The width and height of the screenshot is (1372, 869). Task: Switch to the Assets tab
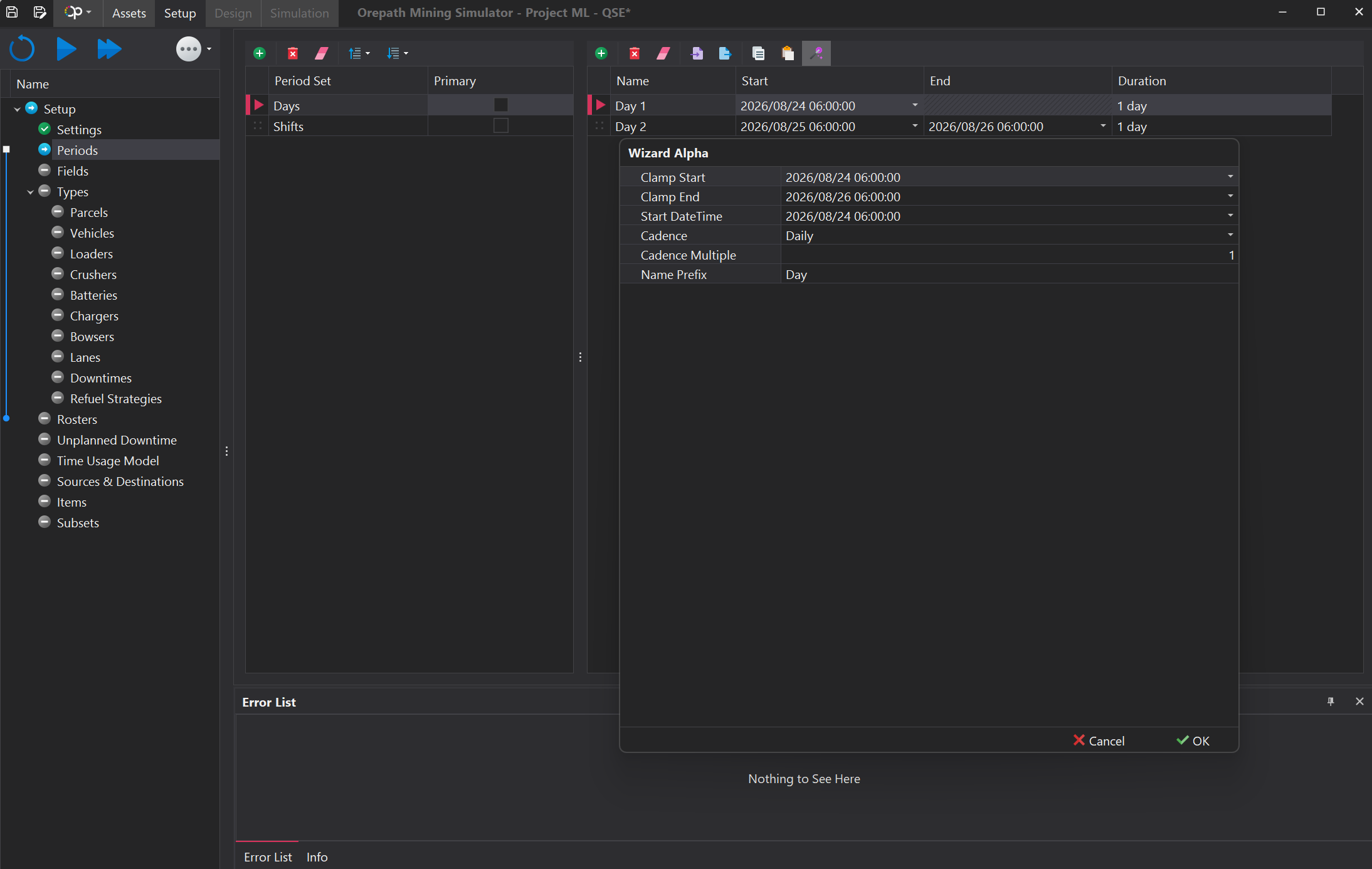[x=129, y=13]
